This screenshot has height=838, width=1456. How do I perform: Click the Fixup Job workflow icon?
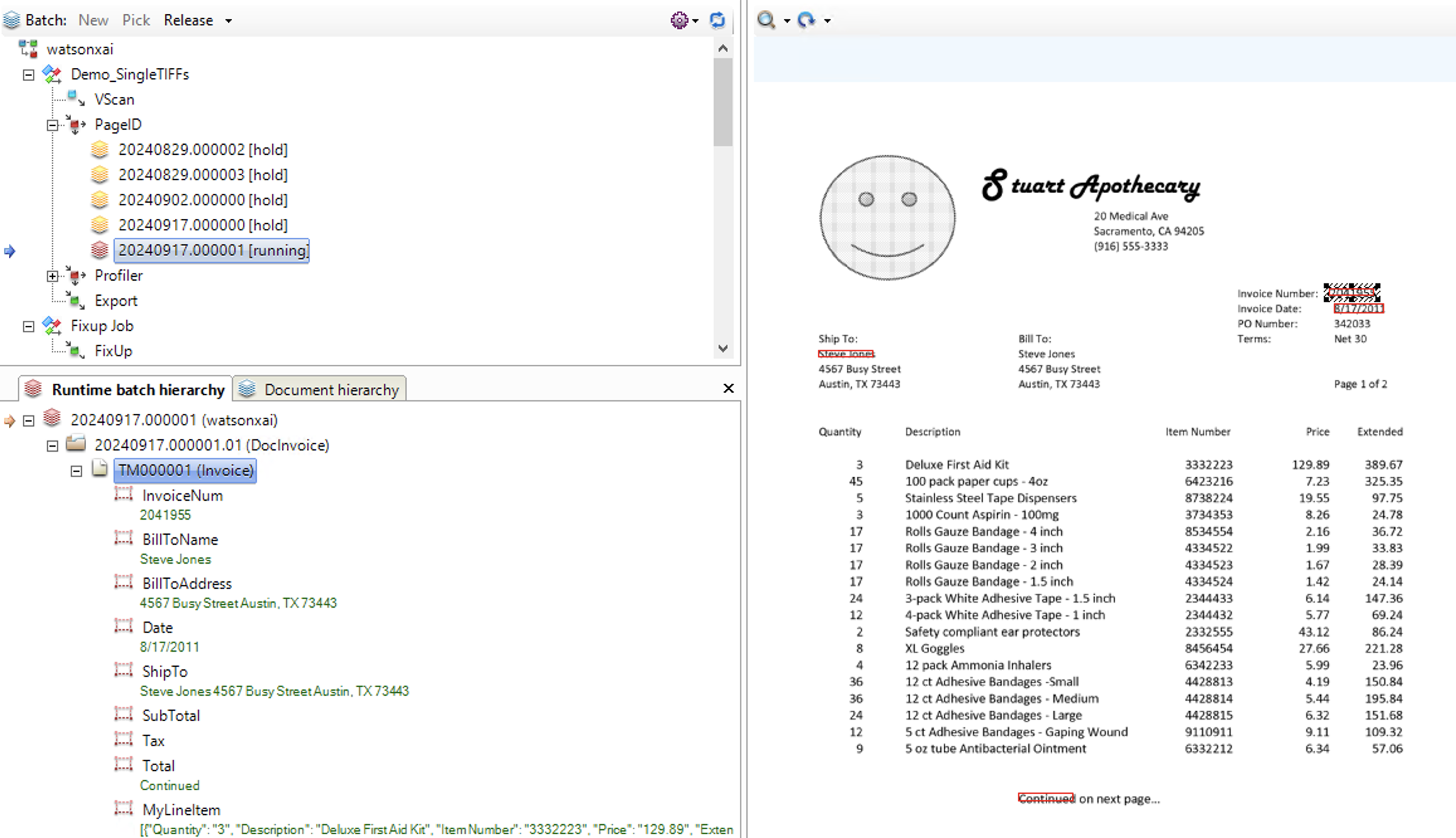click(52, 326)
